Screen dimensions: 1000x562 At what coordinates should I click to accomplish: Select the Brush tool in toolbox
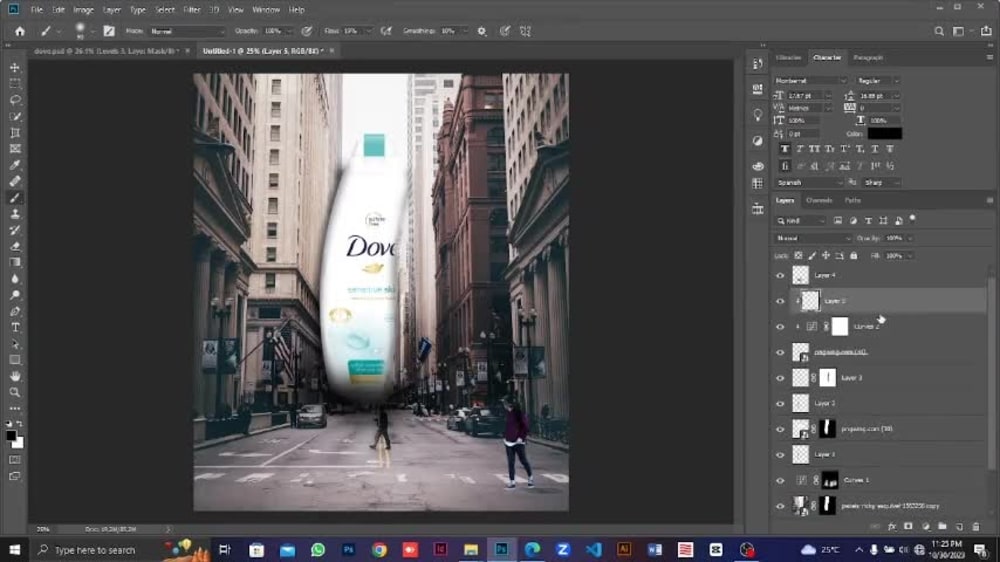15,198
